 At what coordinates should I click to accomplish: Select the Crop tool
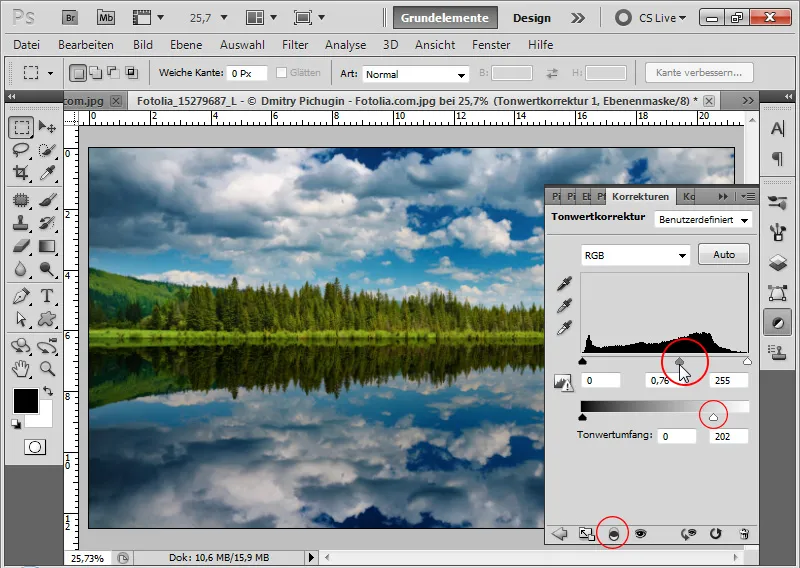(21, 174)
